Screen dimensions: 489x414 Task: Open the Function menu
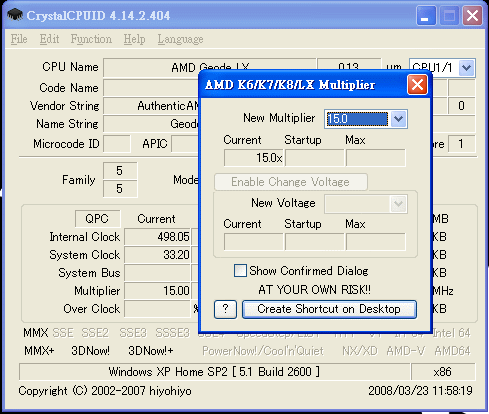(91, 39)
